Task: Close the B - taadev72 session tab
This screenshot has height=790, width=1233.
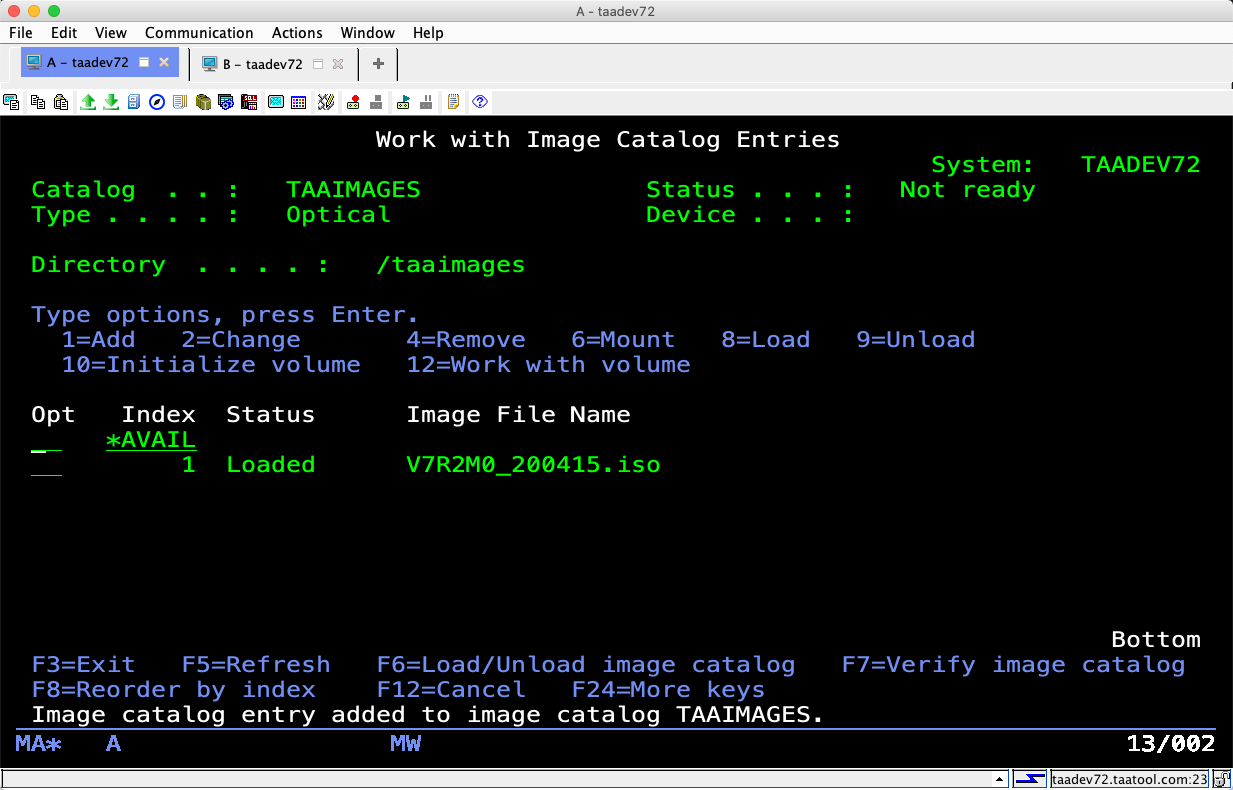Action: [338, 63]
